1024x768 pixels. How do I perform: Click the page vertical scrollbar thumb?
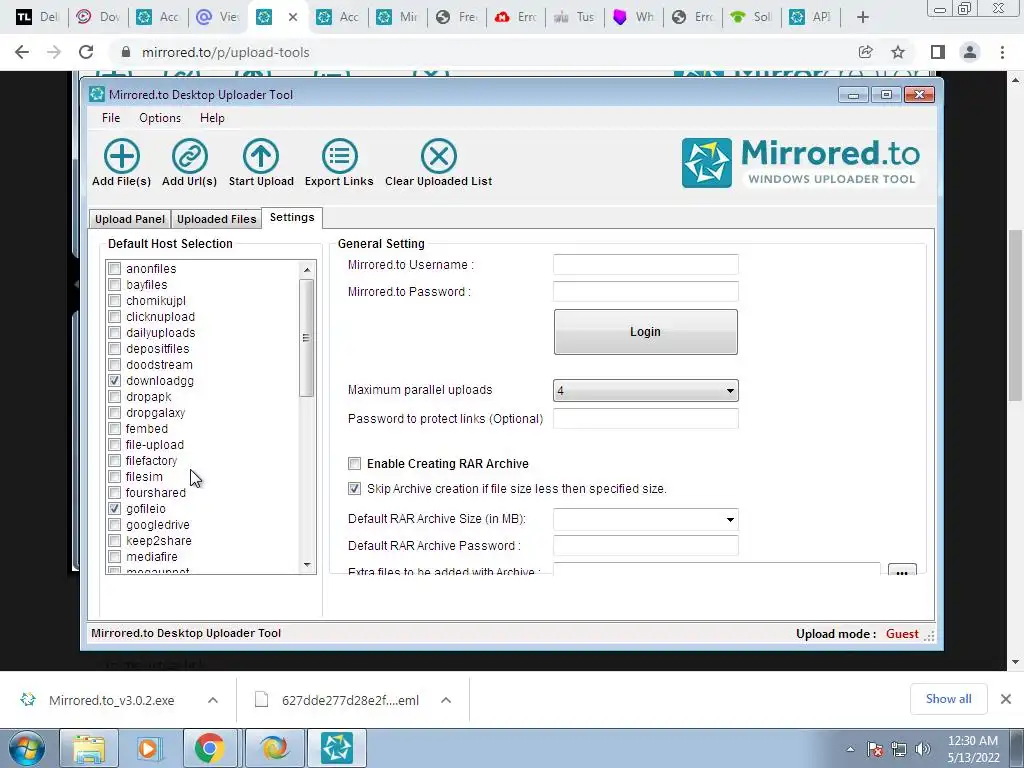point(1015,316)
